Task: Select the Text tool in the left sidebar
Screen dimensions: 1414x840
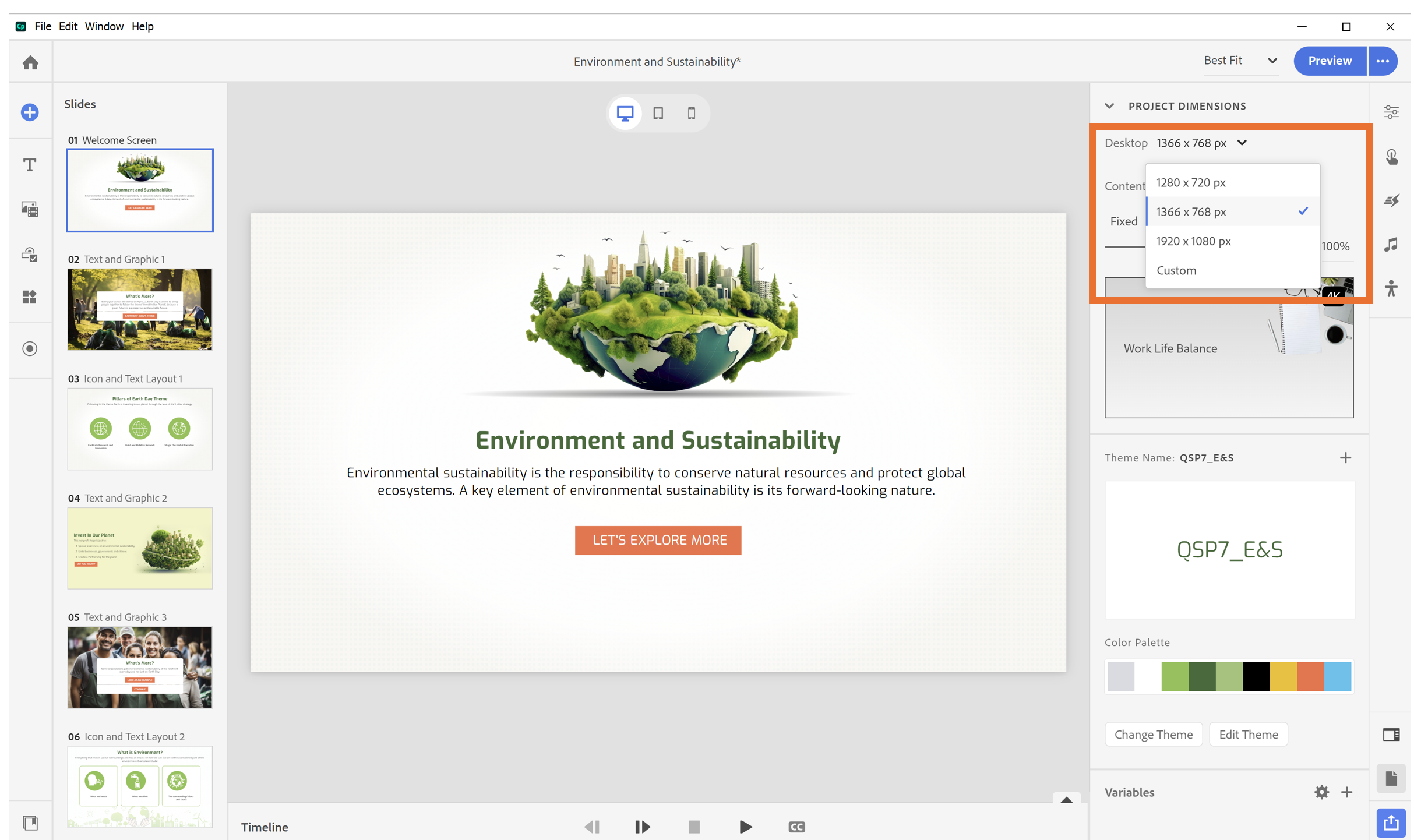Action: 29,164
